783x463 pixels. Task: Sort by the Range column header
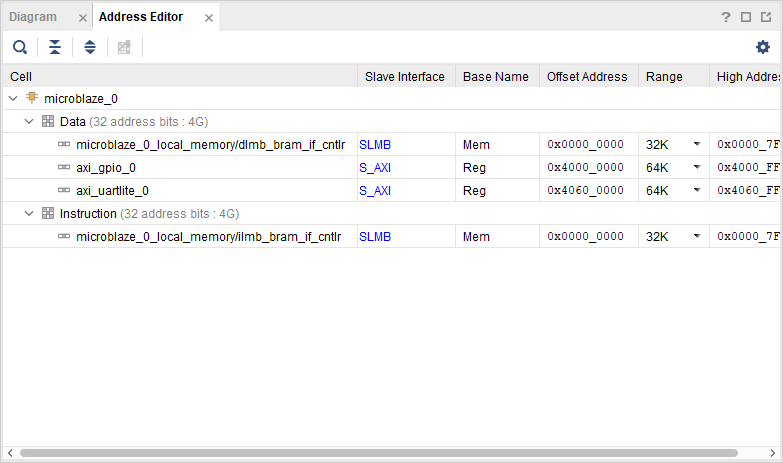click(674, 76)
